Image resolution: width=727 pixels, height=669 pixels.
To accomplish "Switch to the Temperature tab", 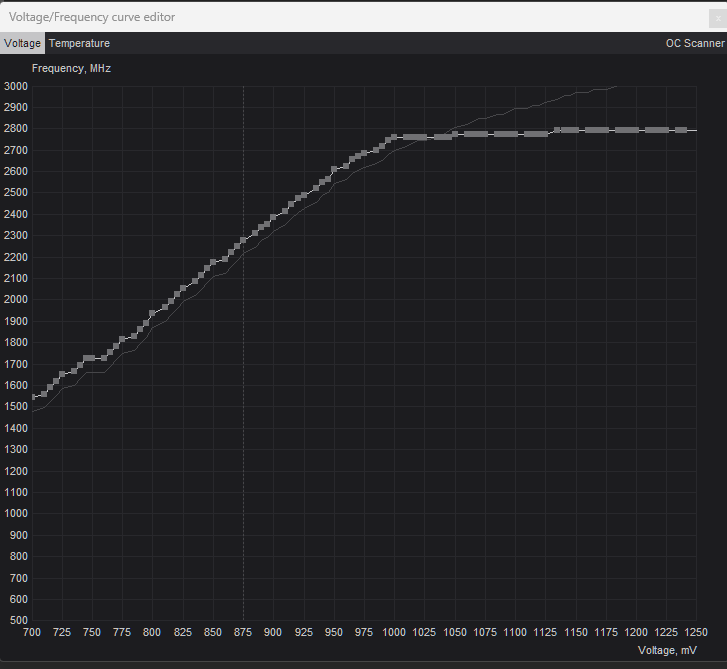I will (x=79, y=44).
